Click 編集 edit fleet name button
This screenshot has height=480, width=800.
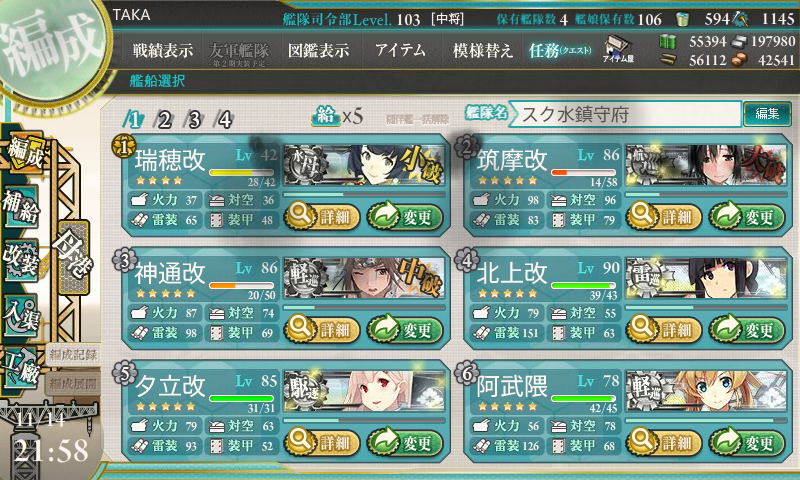point(767,114)
